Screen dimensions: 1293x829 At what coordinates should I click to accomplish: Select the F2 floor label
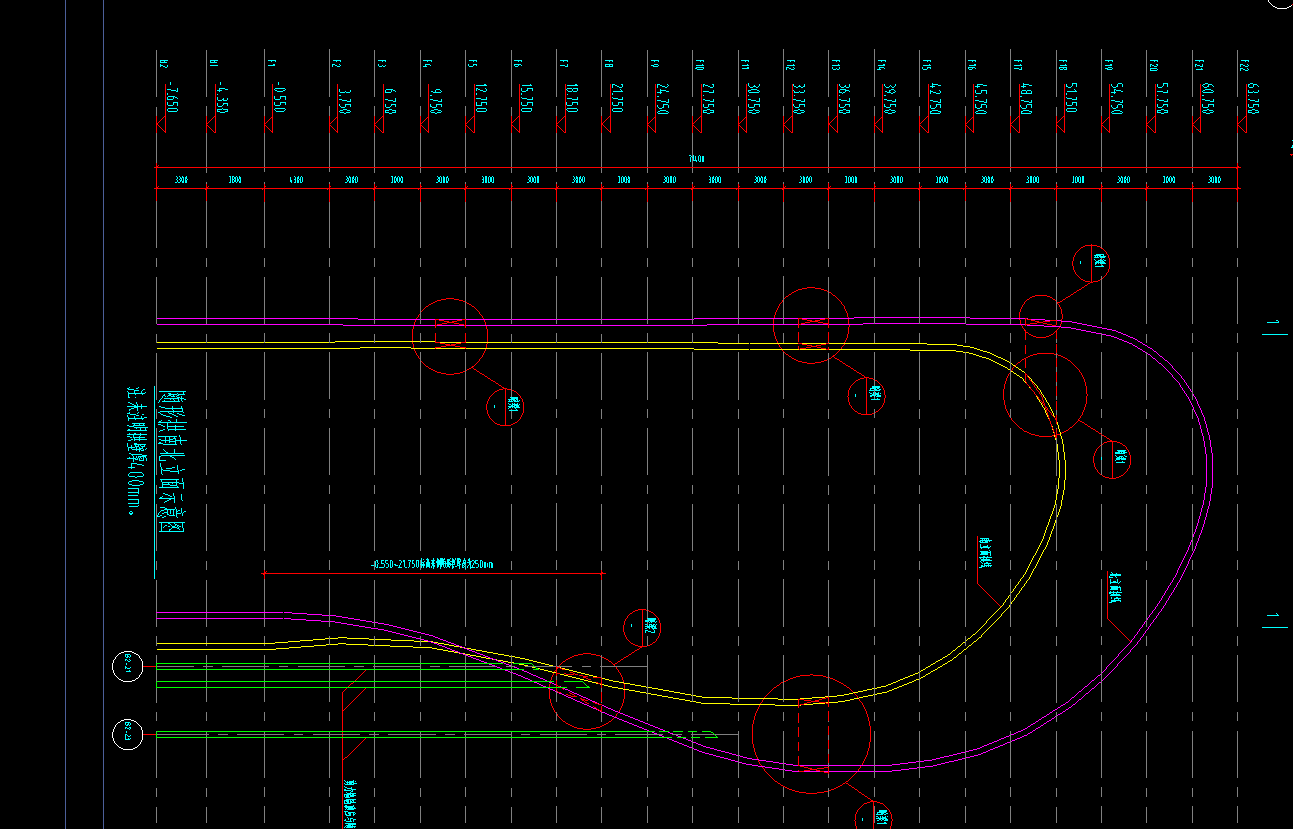point(336,64)
